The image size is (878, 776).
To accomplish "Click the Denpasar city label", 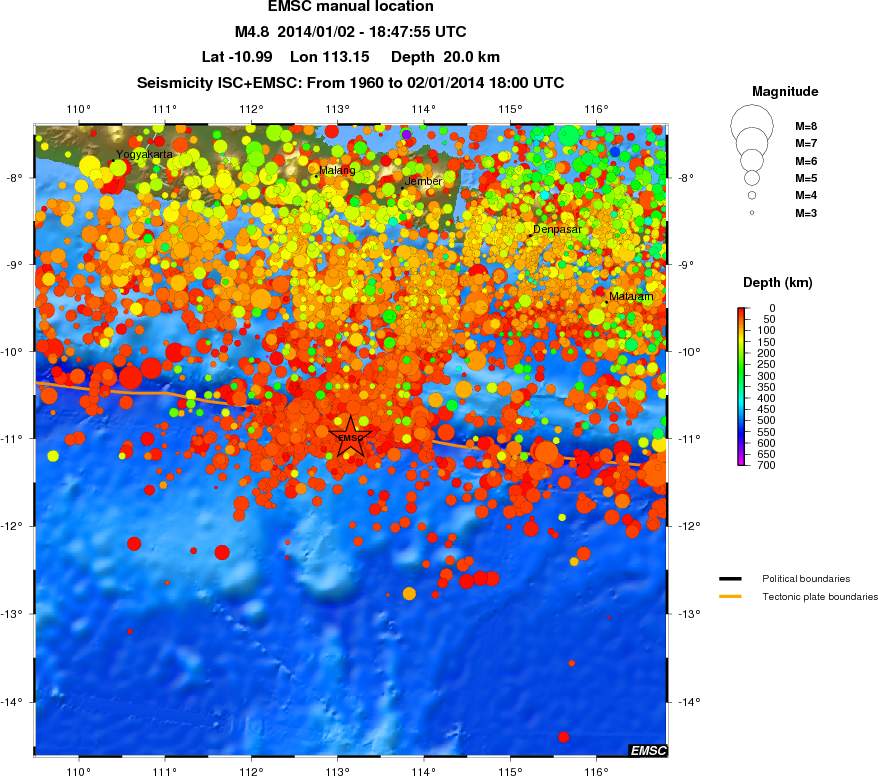I will 557,229.
